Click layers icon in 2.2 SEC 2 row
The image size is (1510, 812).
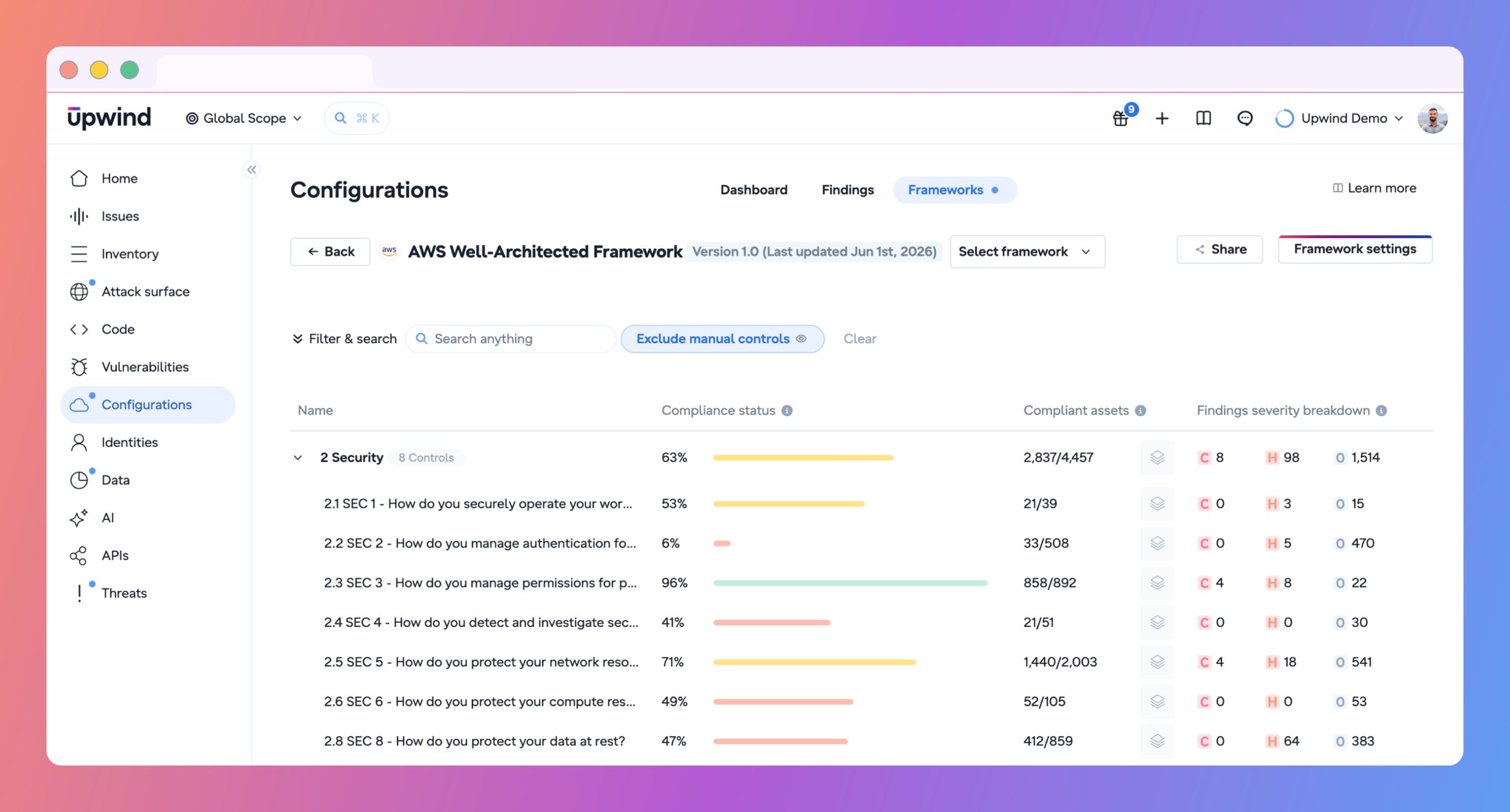pyautogui.click(x=1157, y=543)
